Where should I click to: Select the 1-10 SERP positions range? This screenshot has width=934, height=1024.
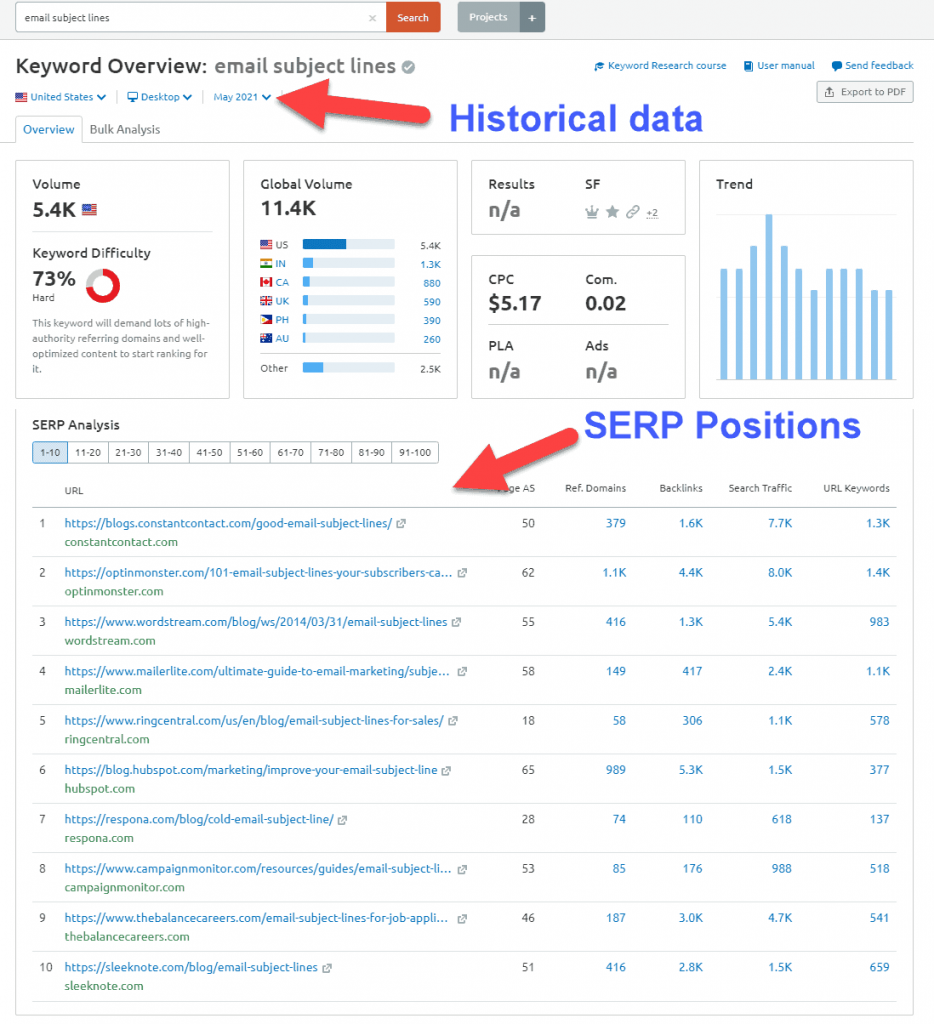point(50,453)
